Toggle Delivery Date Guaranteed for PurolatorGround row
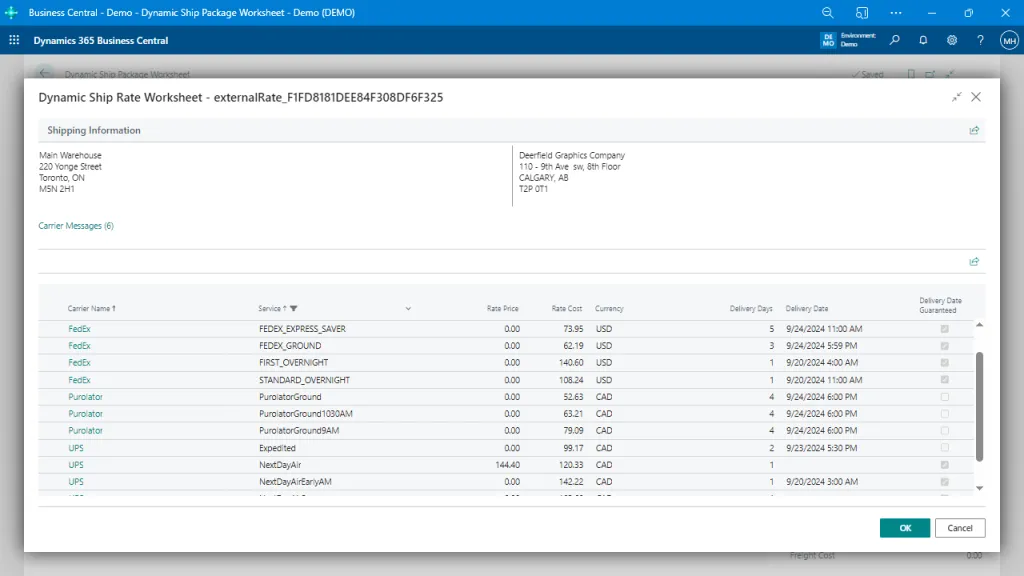The height and width of the screenshot is (576, 1024). [x=943, y=397]
